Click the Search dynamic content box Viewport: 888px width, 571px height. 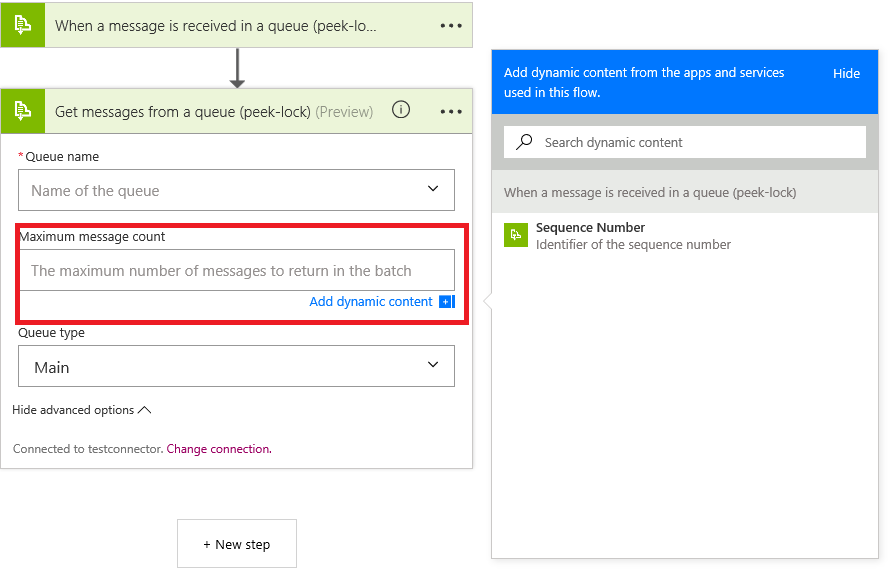[x=690, y=142]
